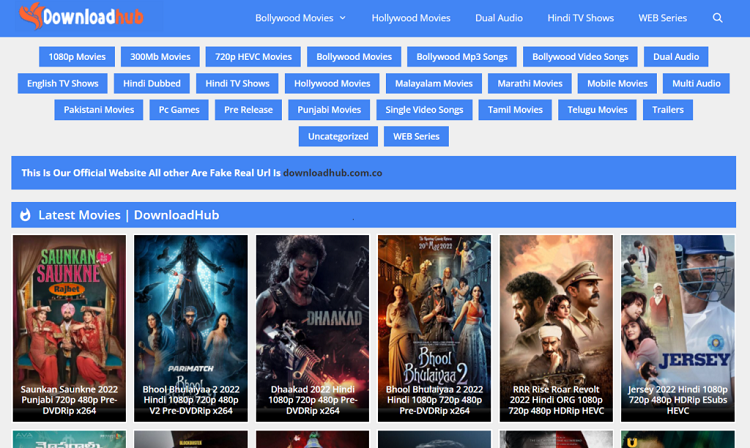Click the RRR 2022 Hindi ORG title text
The width and height of the screenshot is (750, 448).
[556, 400]
